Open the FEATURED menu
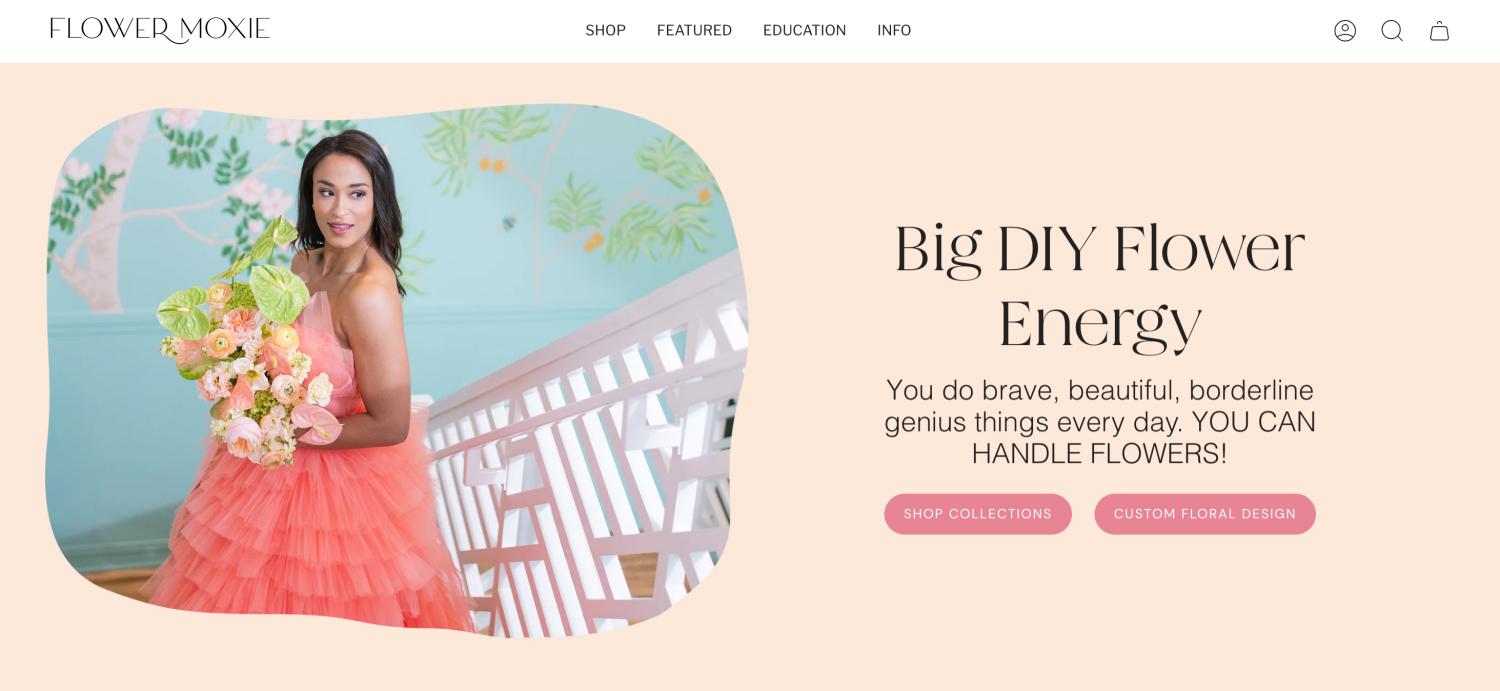The height and width of the screenshot is (691, 1500). 694,31
